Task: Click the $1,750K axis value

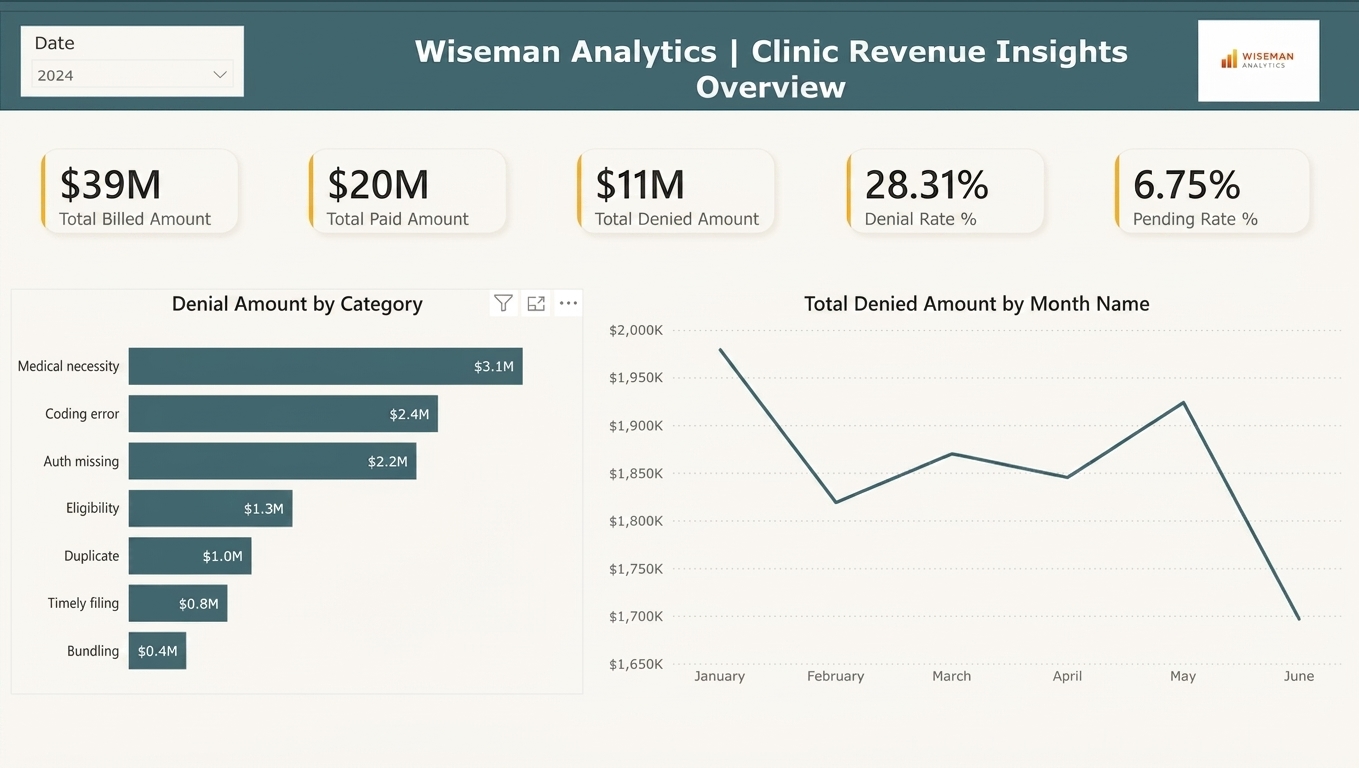Action: tap(636, 569)
